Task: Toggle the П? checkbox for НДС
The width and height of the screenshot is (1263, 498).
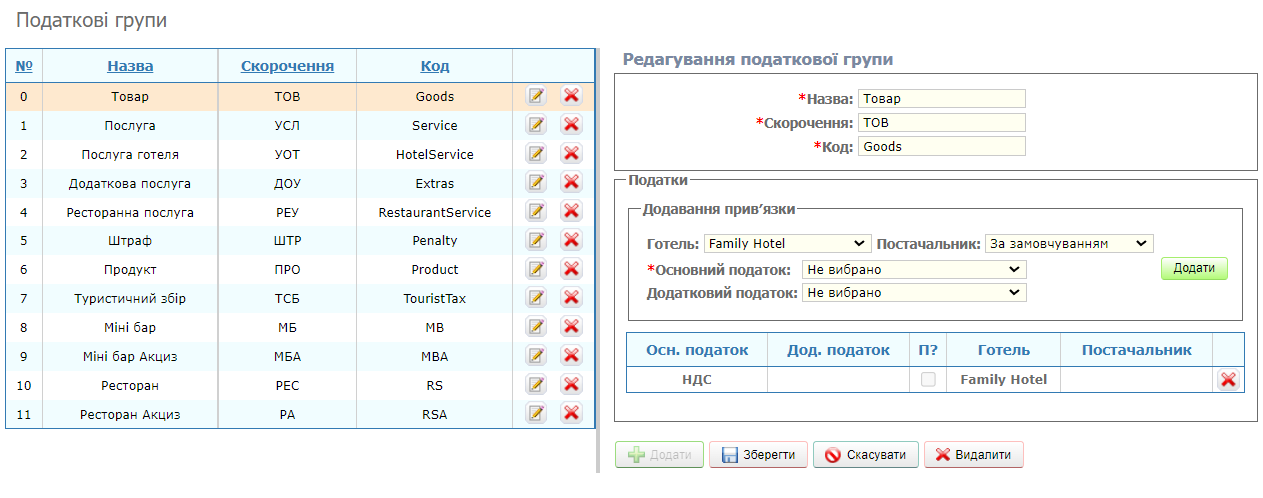Action: (928, 379)
